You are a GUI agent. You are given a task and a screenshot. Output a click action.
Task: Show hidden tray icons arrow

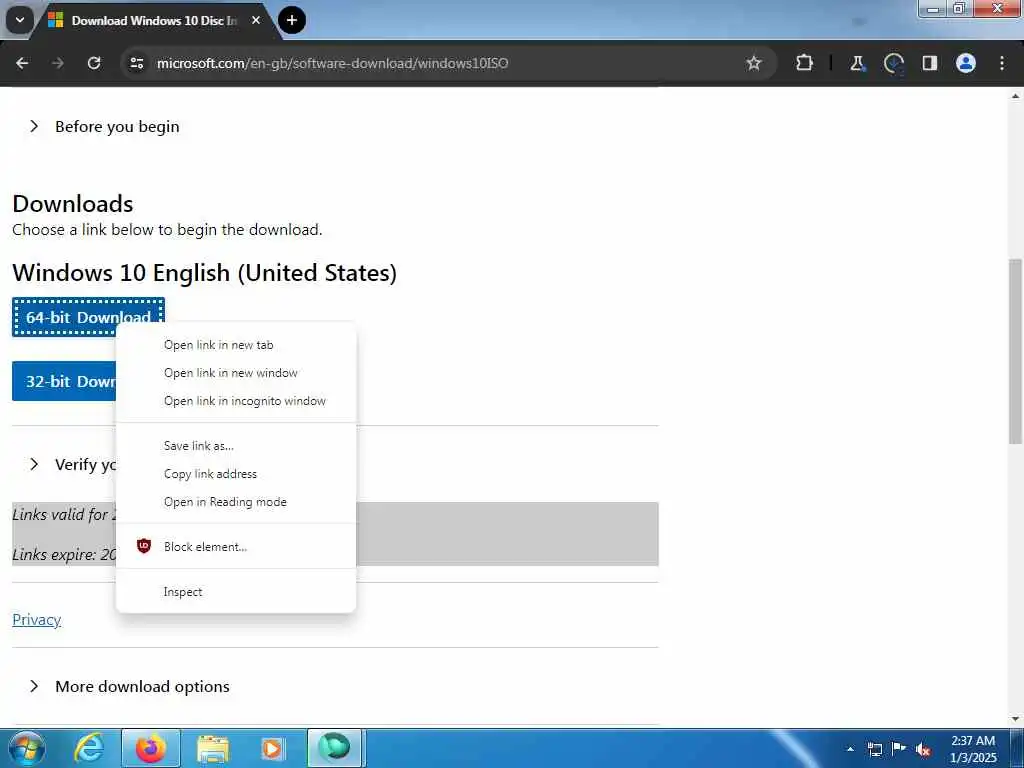(850, 749)
